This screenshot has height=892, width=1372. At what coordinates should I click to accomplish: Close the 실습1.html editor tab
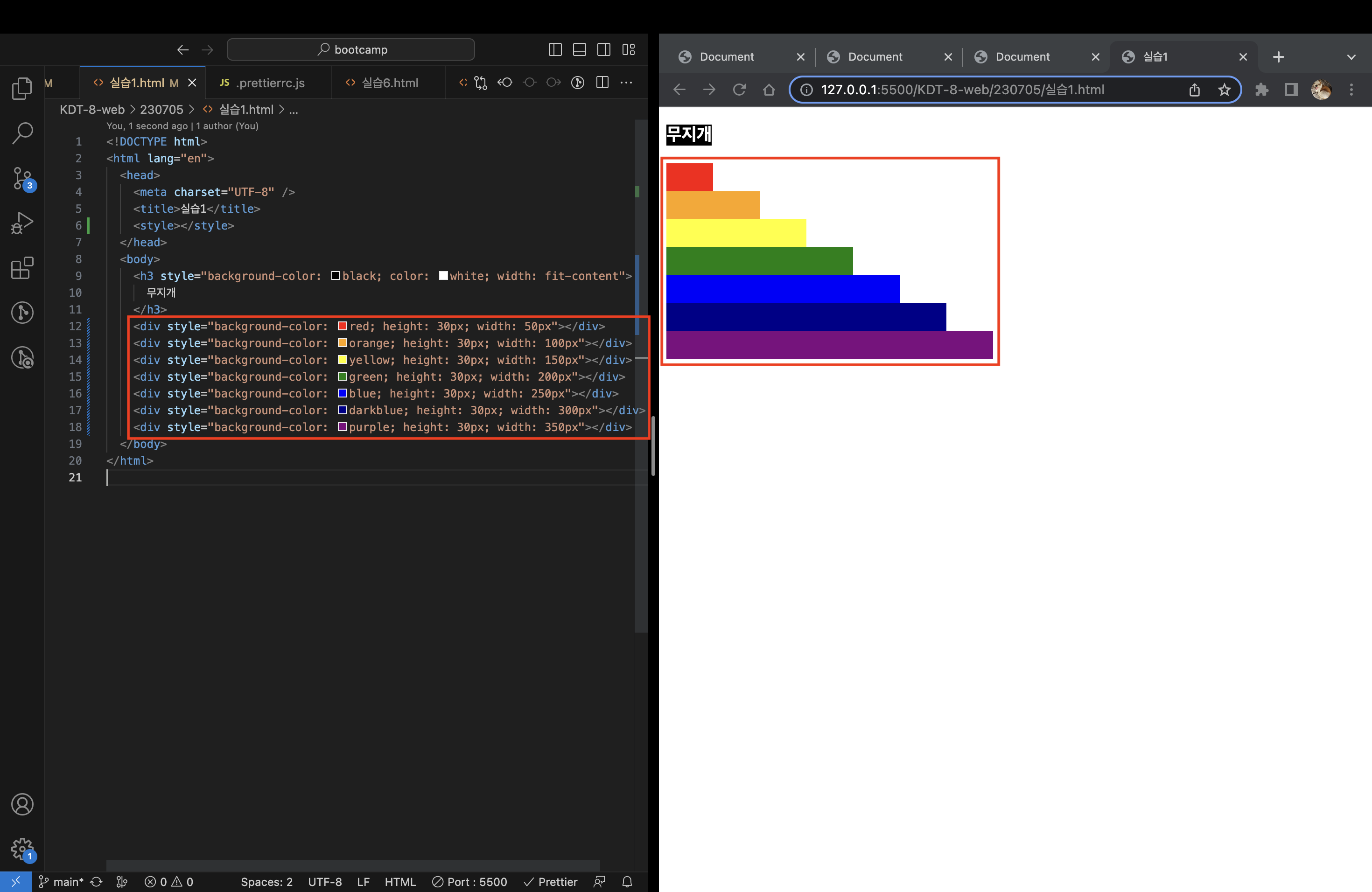click(193, 83)
